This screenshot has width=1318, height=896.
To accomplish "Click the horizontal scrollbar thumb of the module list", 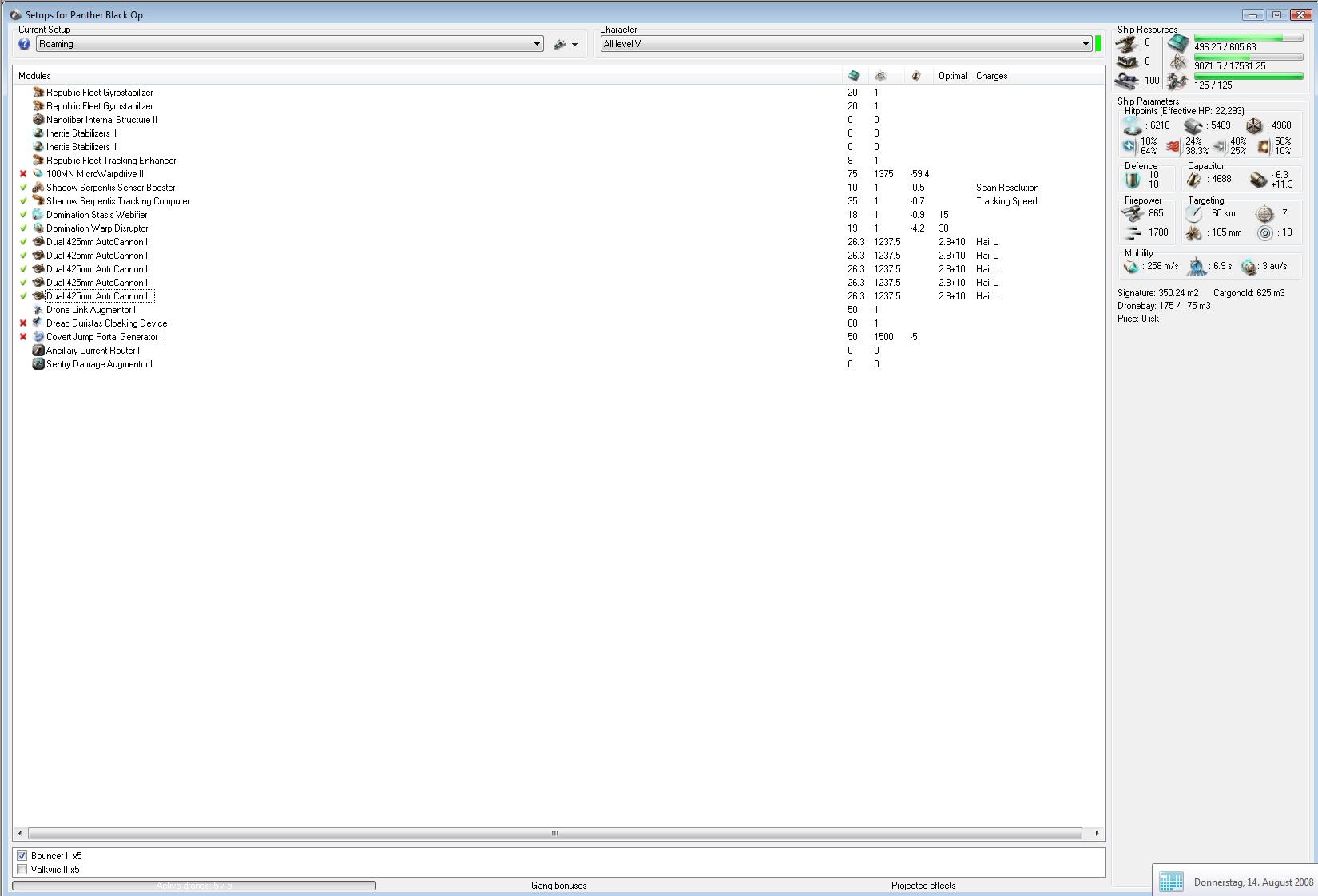I will [x=554, y=833].
